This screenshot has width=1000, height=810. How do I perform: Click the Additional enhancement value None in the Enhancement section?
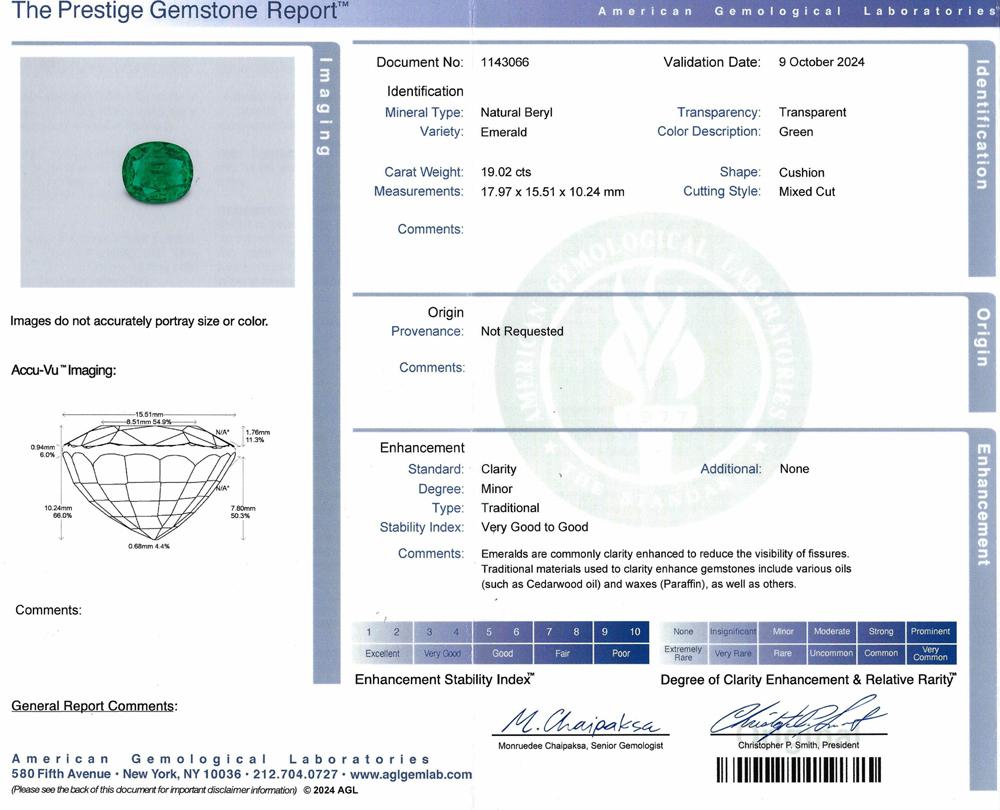point(795,469)
